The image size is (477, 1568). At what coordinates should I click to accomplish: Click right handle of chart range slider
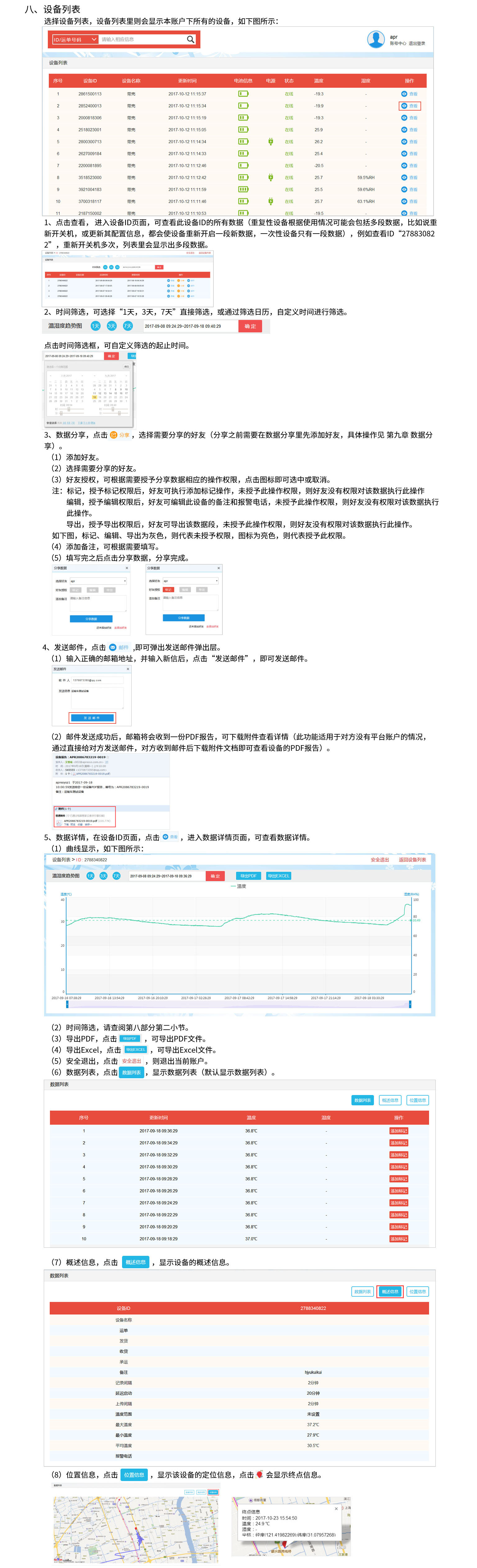[x=410, y=1004]
